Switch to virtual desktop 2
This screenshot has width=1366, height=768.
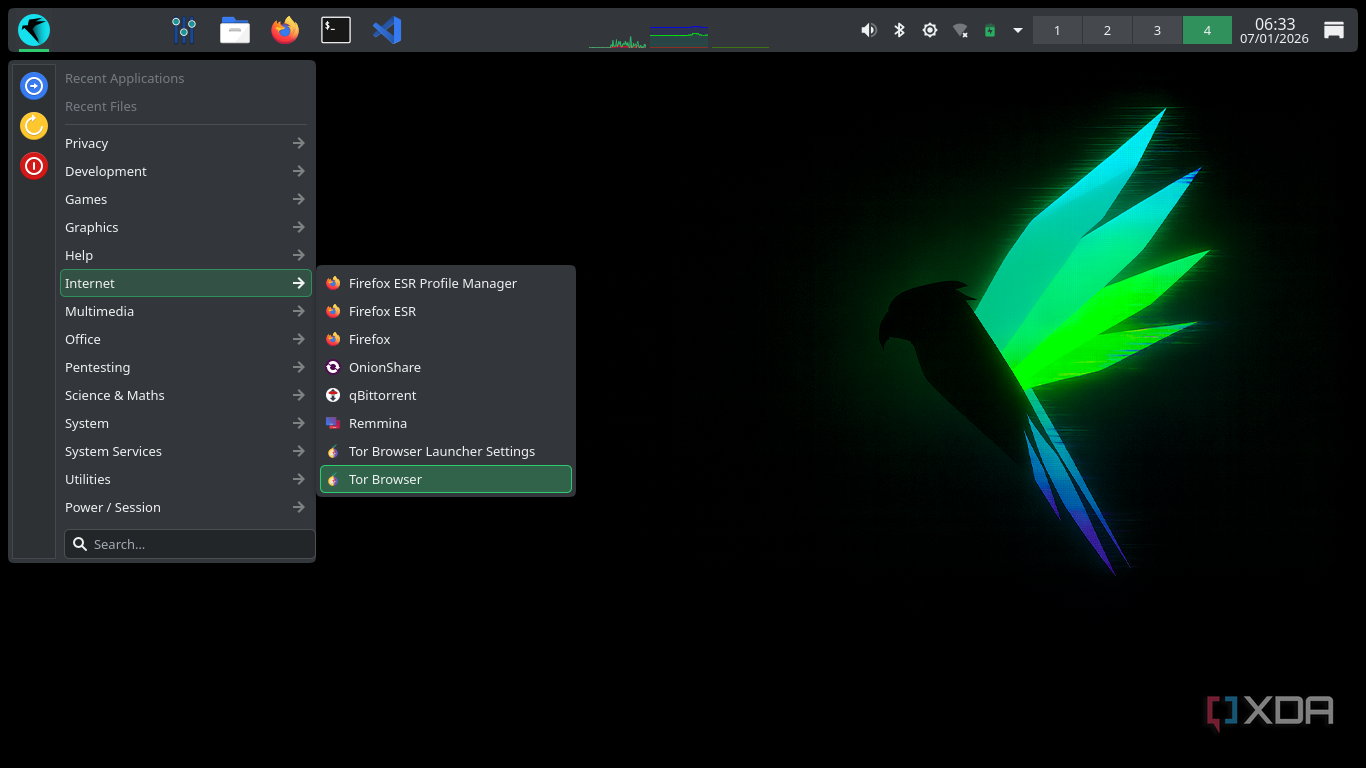(1107, 30)
